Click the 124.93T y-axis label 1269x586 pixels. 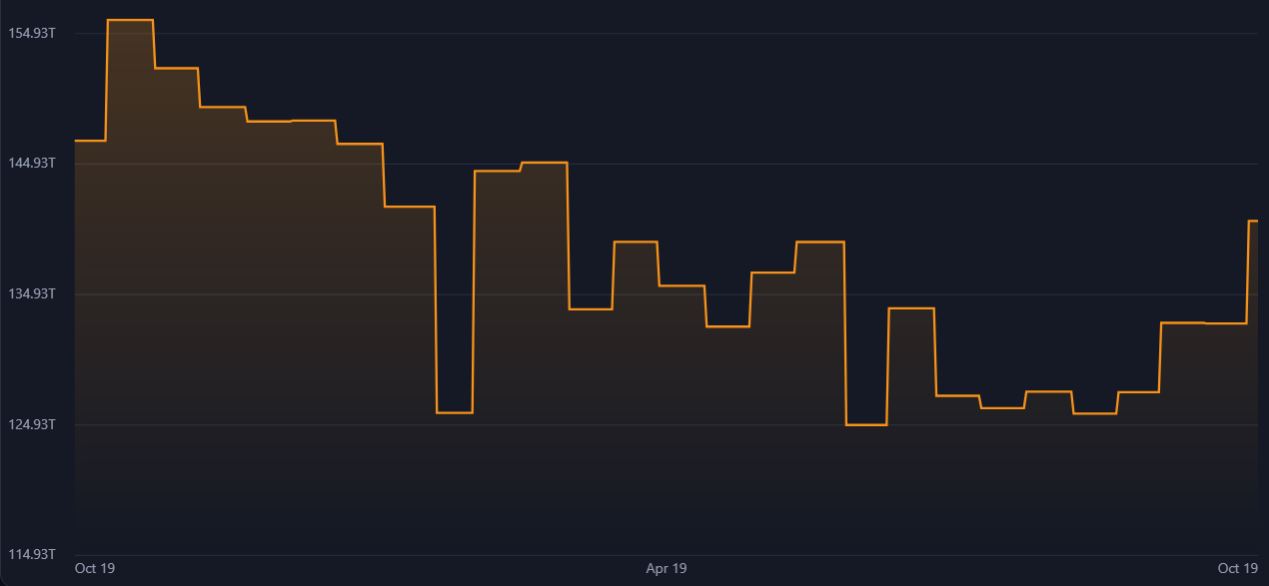pyautogui.click(x=31, y=425)
